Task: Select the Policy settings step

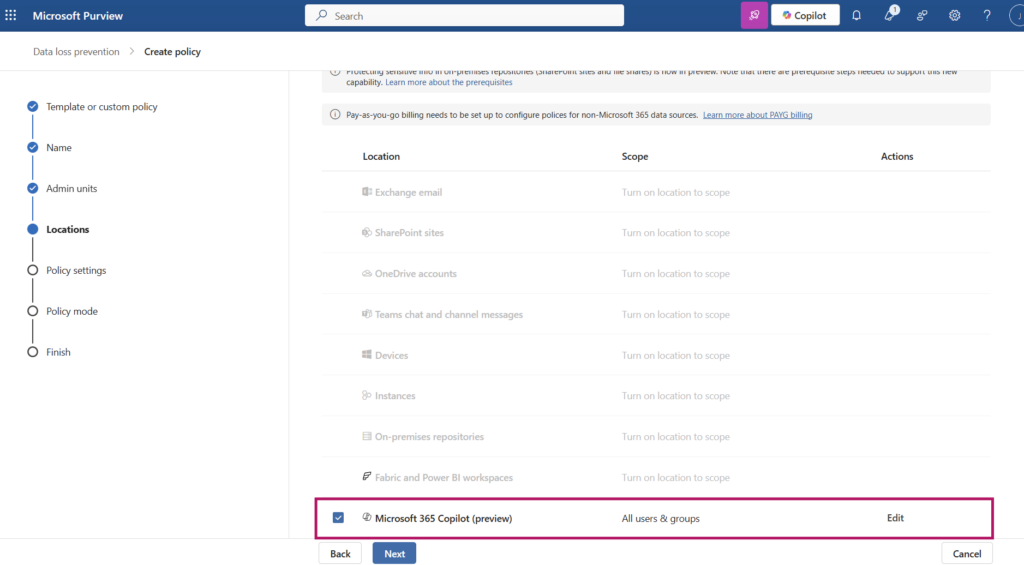Action: (x=76, y=270)
